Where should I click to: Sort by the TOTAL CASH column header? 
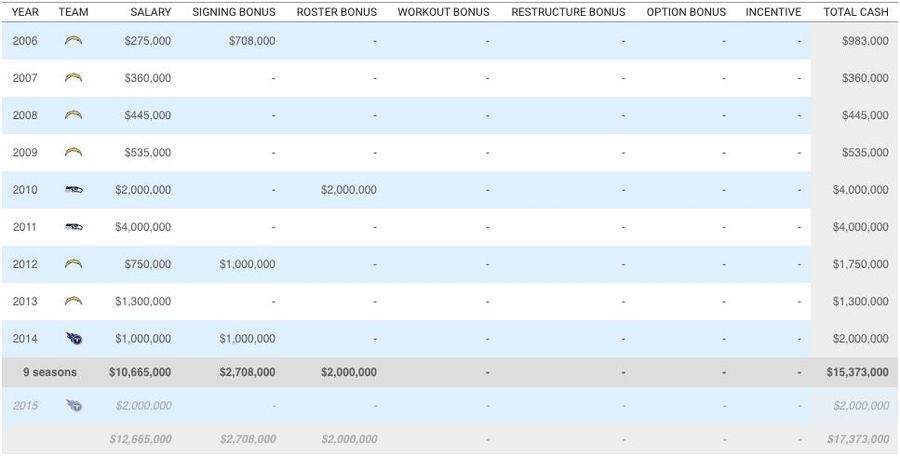856,11
